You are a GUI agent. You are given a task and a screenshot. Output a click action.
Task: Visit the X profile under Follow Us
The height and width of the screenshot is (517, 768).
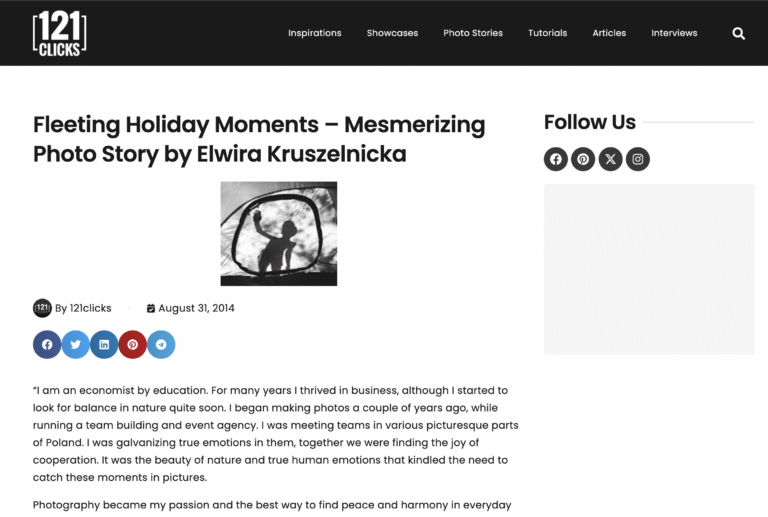click(x=610, y=159)
